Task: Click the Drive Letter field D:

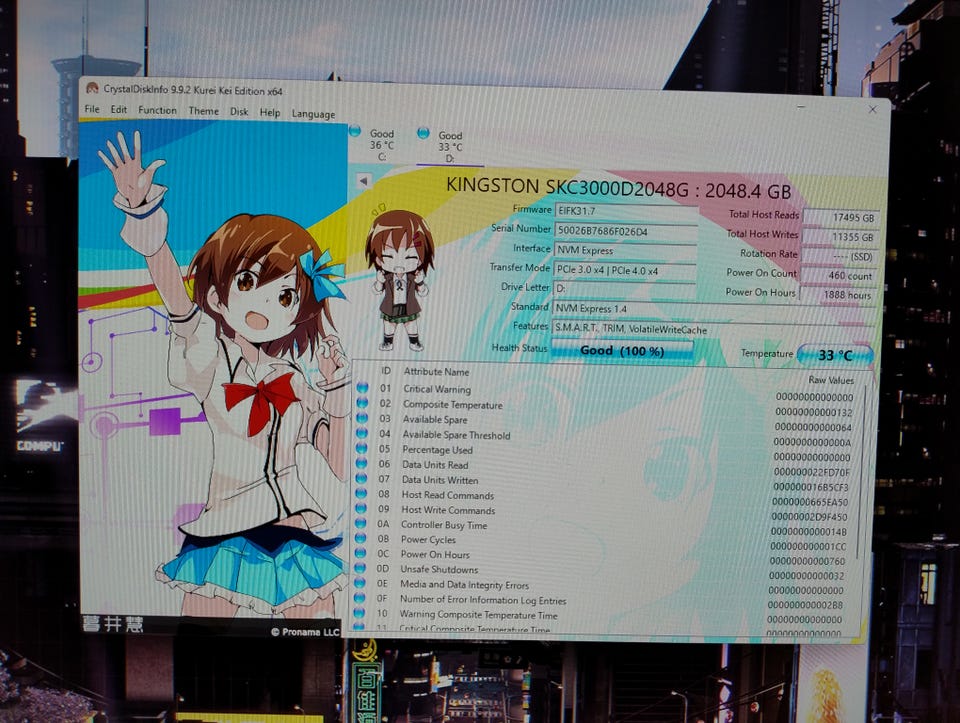Action: (x=624, y=288)
